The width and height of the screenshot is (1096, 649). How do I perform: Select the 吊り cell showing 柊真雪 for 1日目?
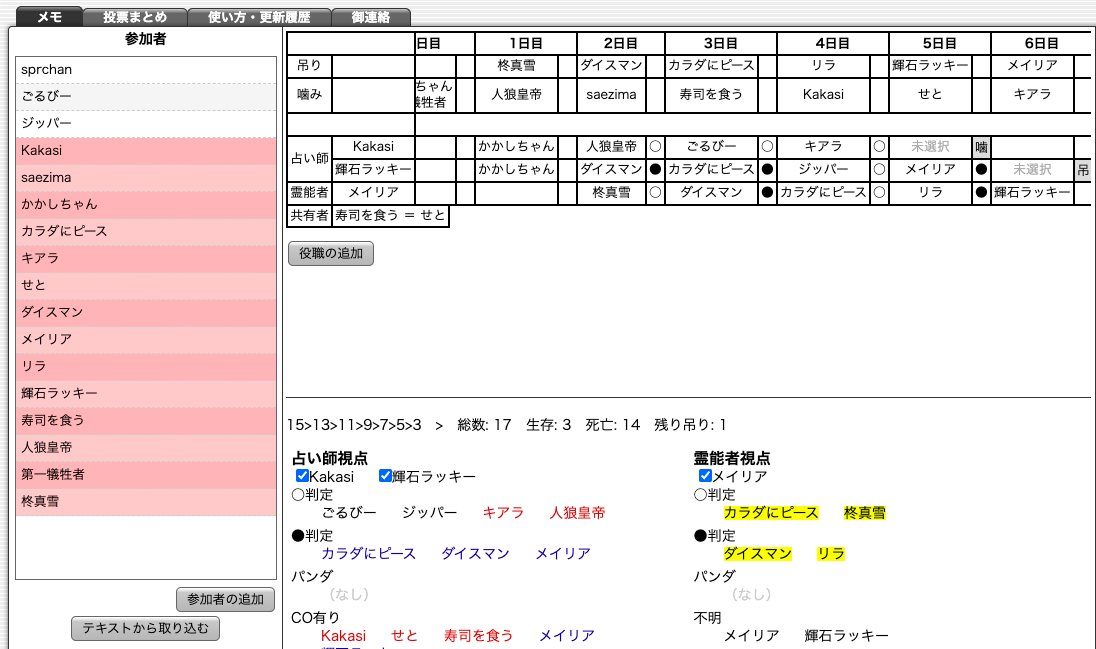coord(516,66)
